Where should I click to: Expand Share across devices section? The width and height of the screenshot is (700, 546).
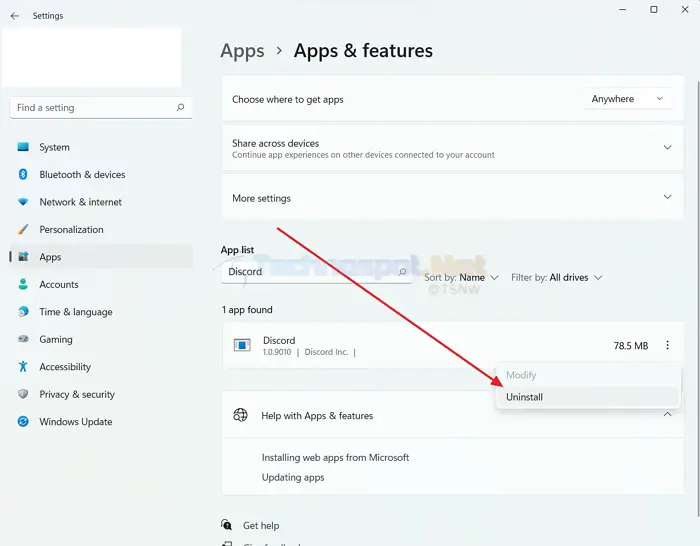tap(667, 147)
